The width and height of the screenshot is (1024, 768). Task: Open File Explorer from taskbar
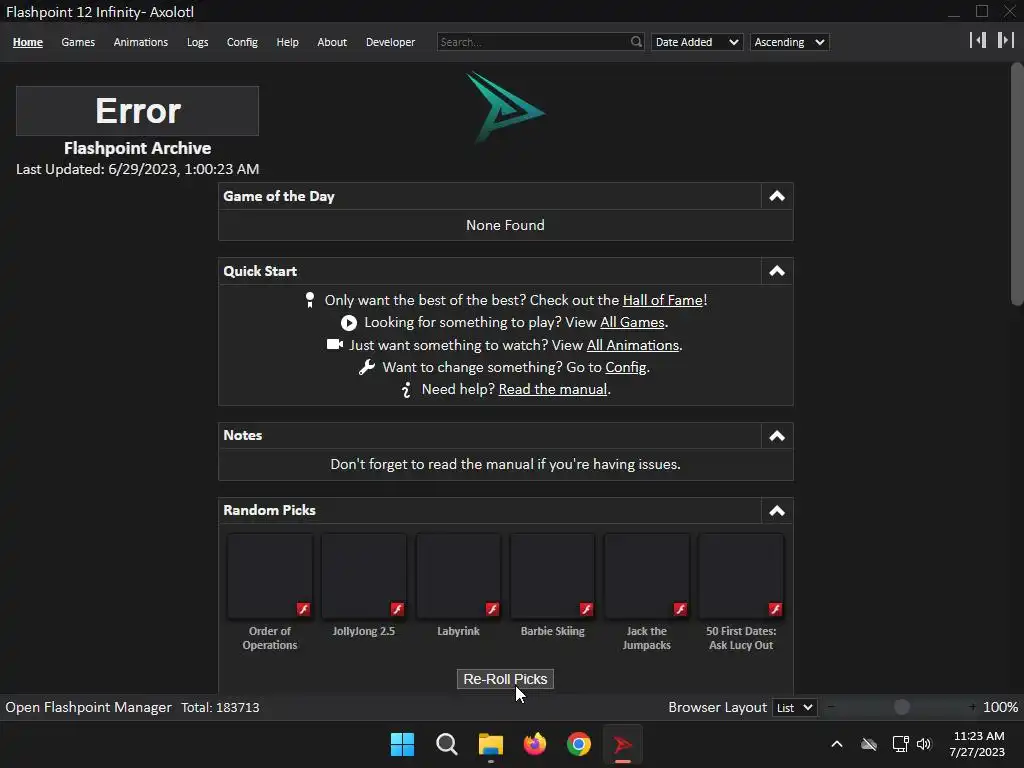pyautogui.click(x=490, y=744)
